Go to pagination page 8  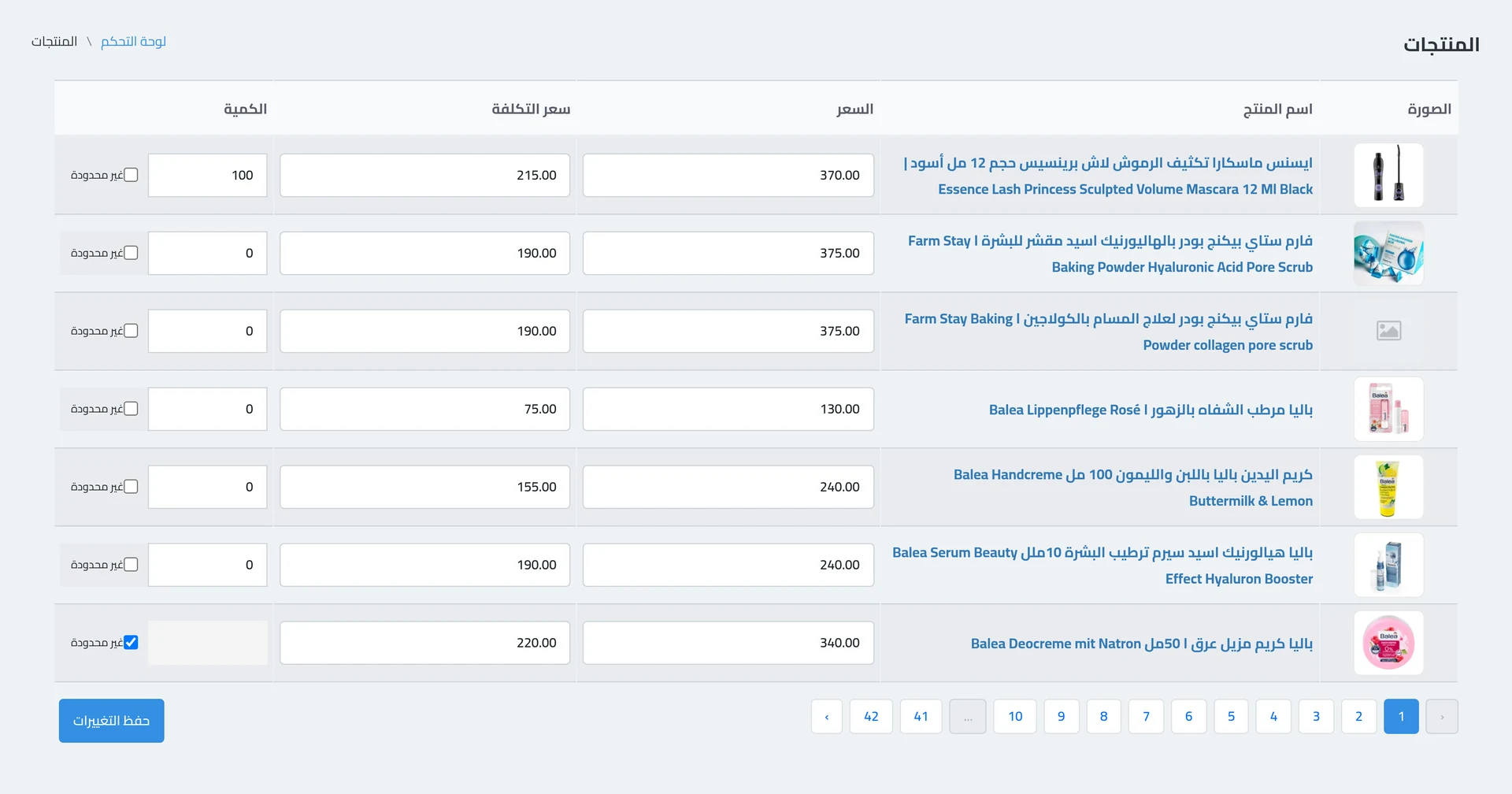pyautogui.click(x=1103, y=716)
